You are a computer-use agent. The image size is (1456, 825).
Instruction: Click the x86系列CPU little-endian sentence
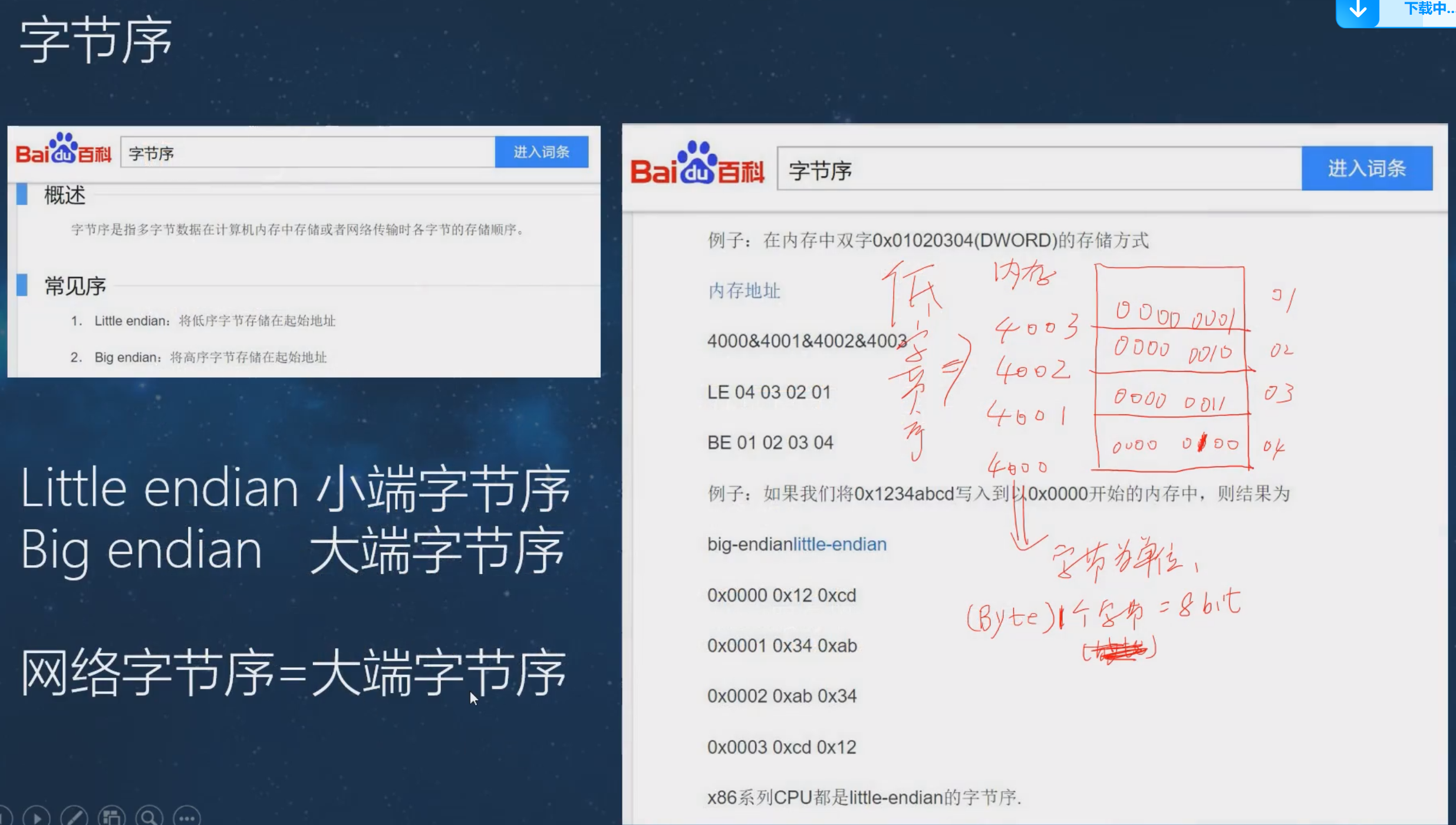pyautogui.click(x=864, y=797)
